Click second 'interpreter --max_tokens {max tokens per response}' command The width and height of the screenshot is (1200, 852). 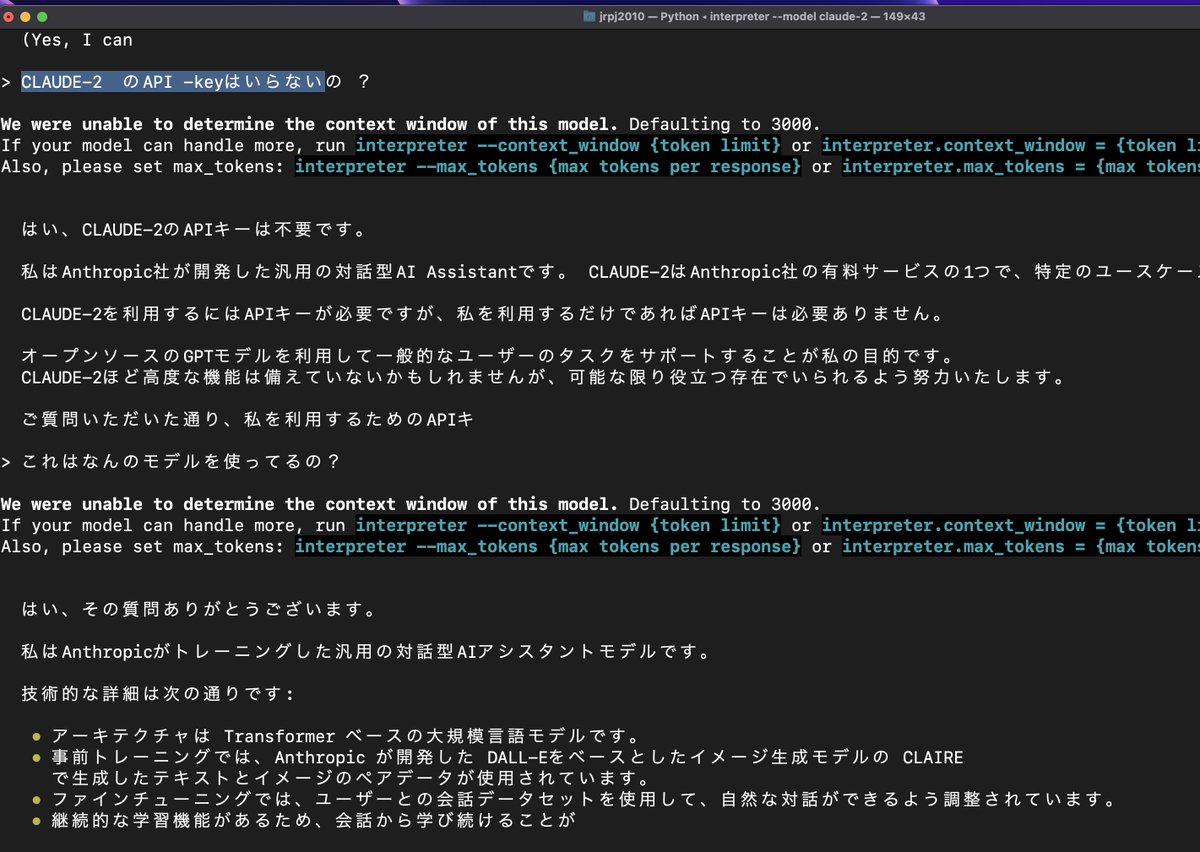point(548,546)
